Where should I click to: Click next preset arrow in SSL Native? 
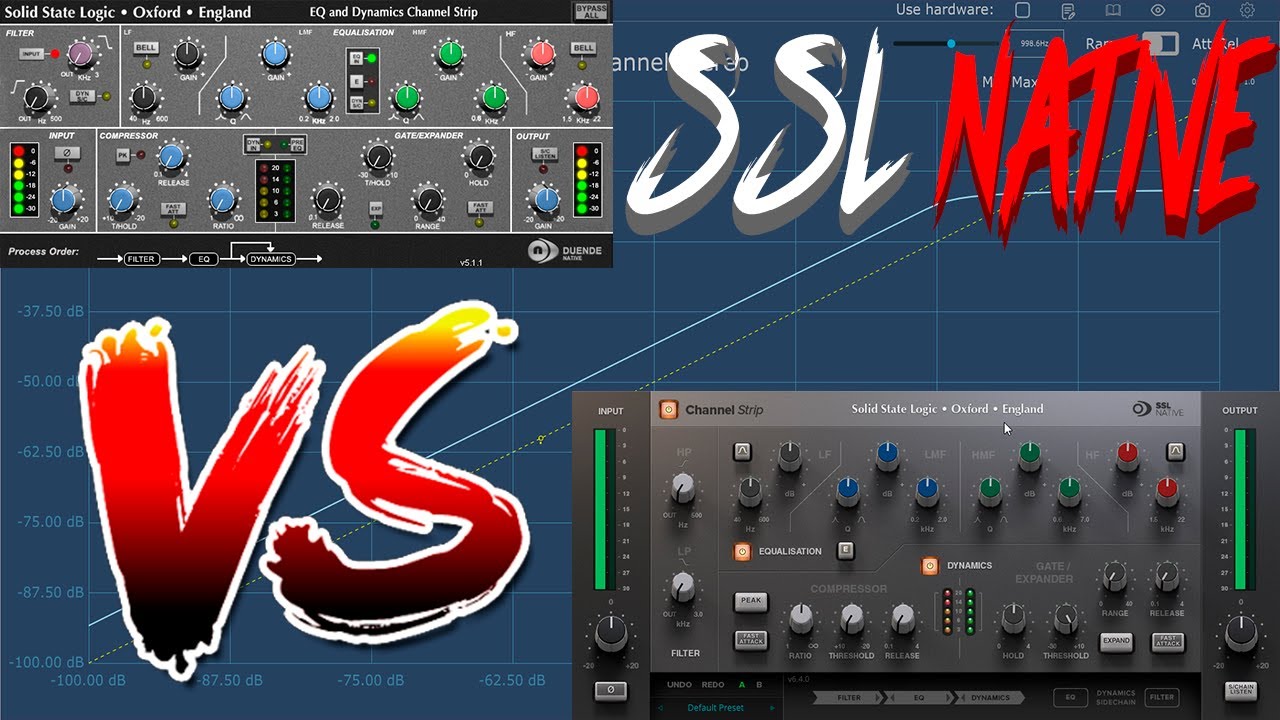770,708
